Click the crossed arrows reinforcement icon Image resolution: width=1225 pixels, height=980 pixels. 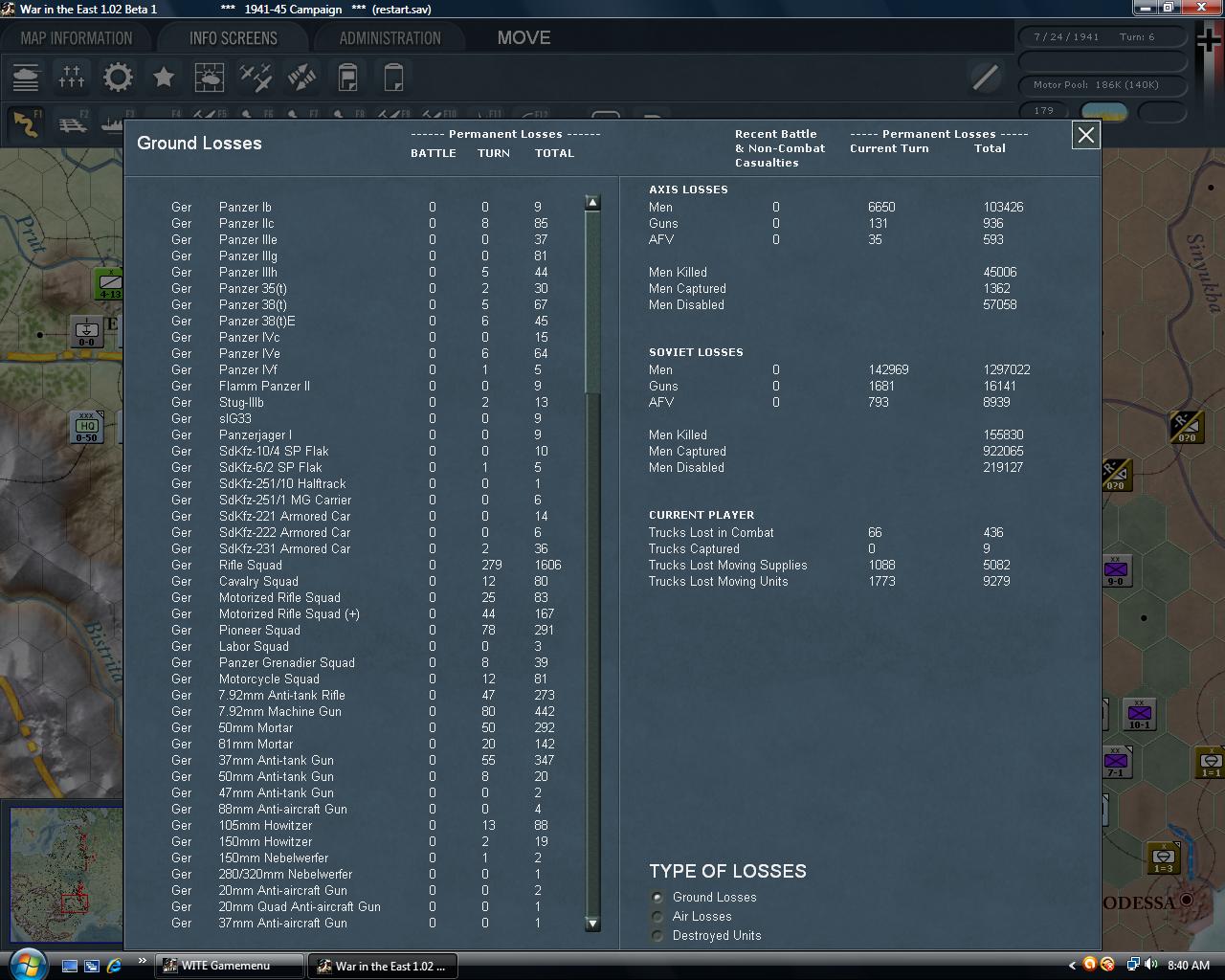click(301, 77)
